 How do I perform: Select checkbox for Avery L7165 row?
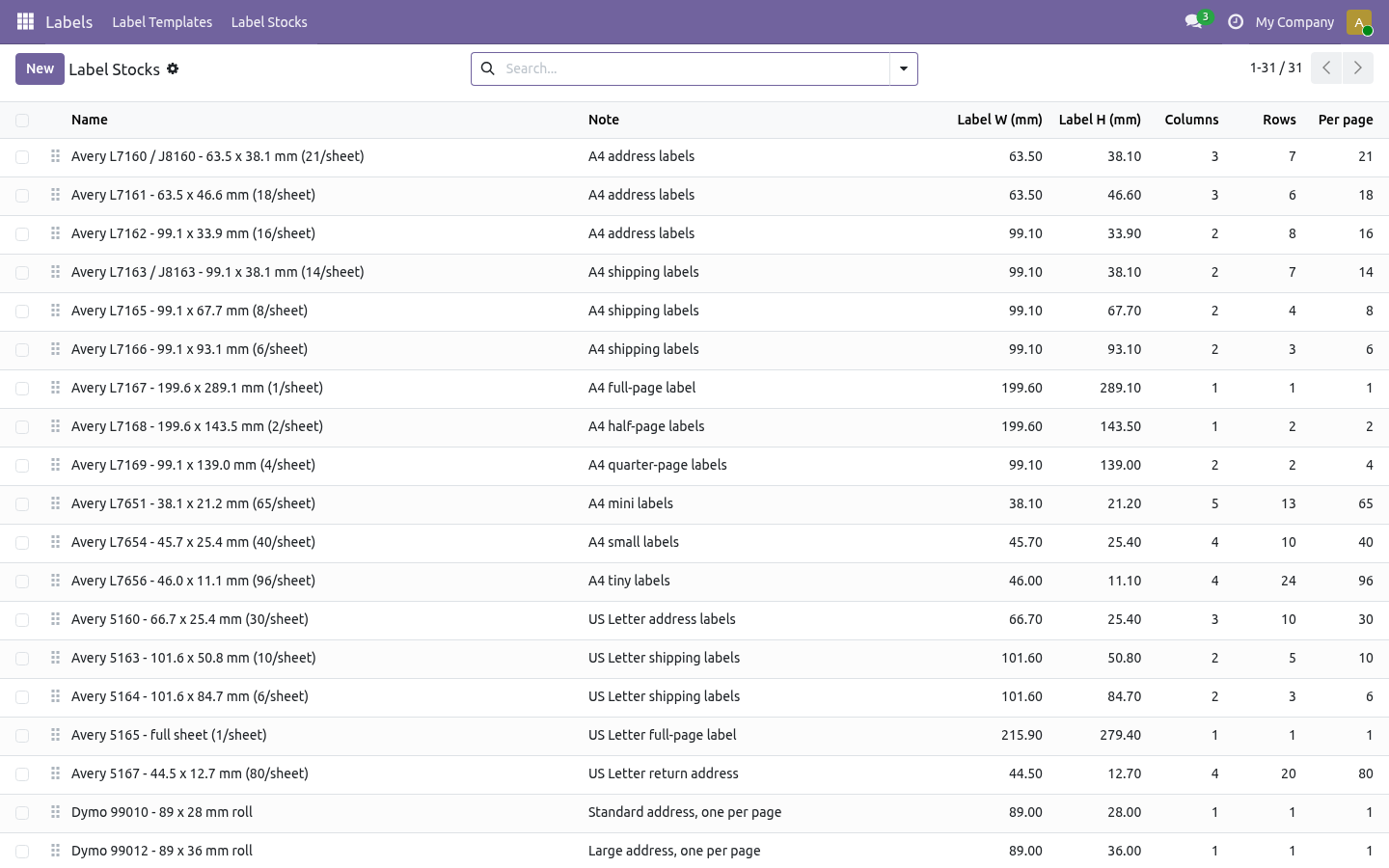pyautogui.click(x=22, y=312)
